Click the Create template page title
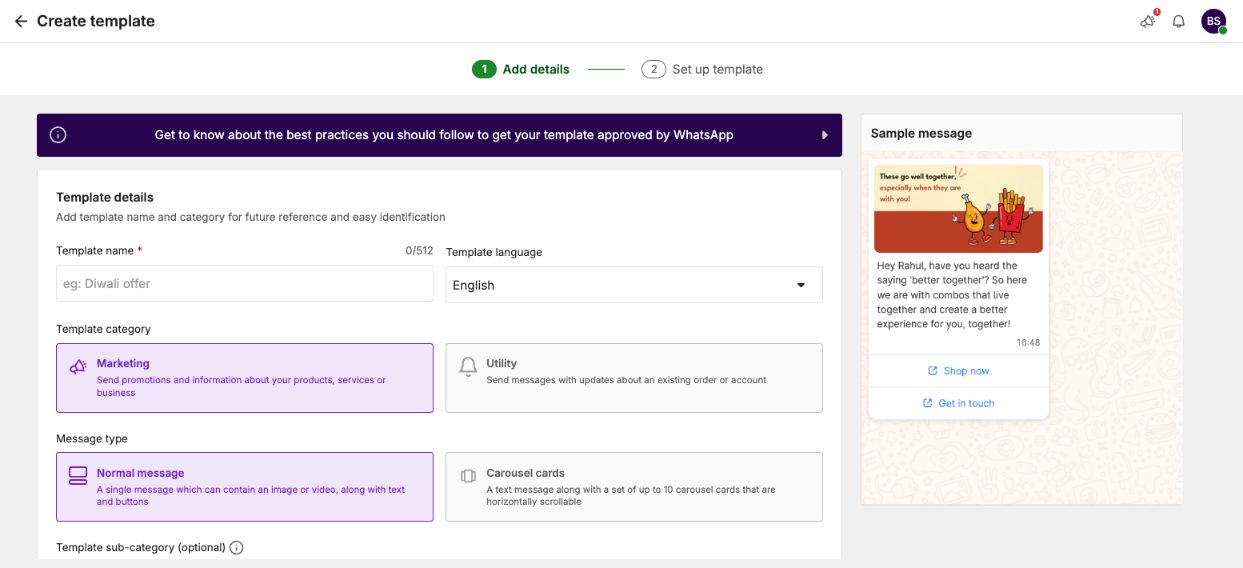The height and width of the screenshot is (568, 1243). point(96,21)
